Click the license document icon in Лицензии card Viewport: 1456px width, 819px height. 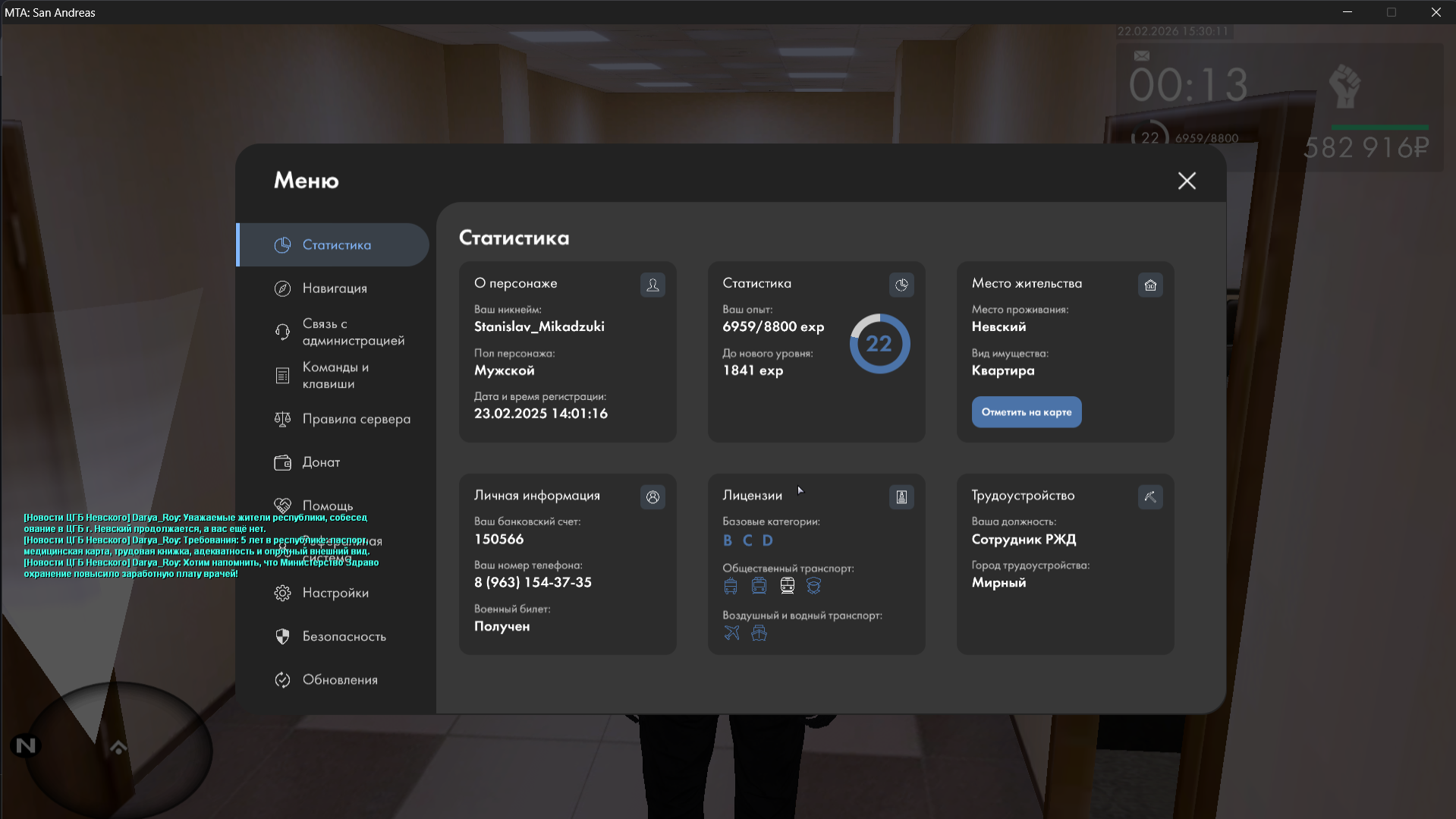click(x=901, y=497)
